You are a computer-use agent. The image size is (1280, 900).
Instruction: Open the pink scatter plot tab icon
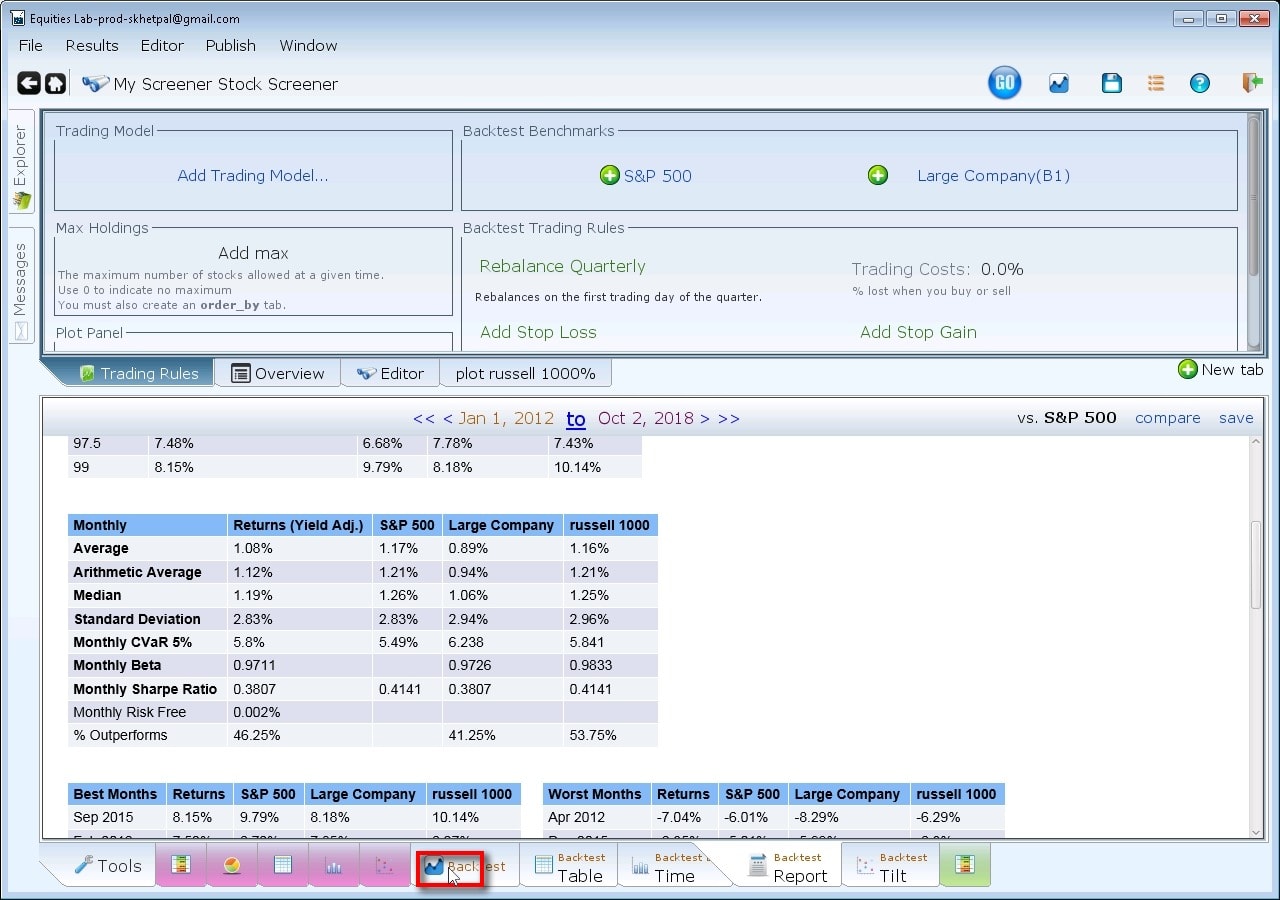coord(385,865)
